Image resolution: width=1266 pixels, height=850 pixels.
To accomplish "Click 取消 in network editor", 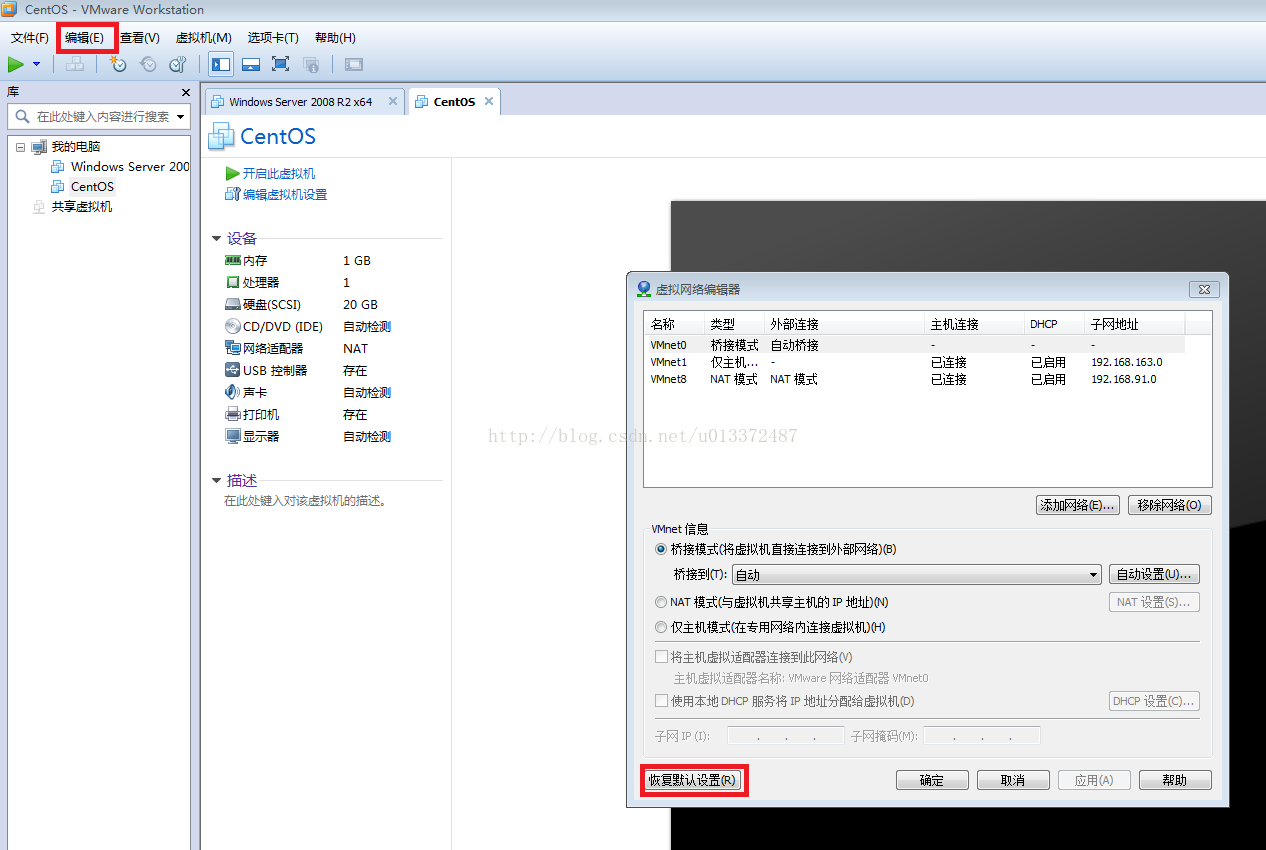I will [x=1013, y=780].
